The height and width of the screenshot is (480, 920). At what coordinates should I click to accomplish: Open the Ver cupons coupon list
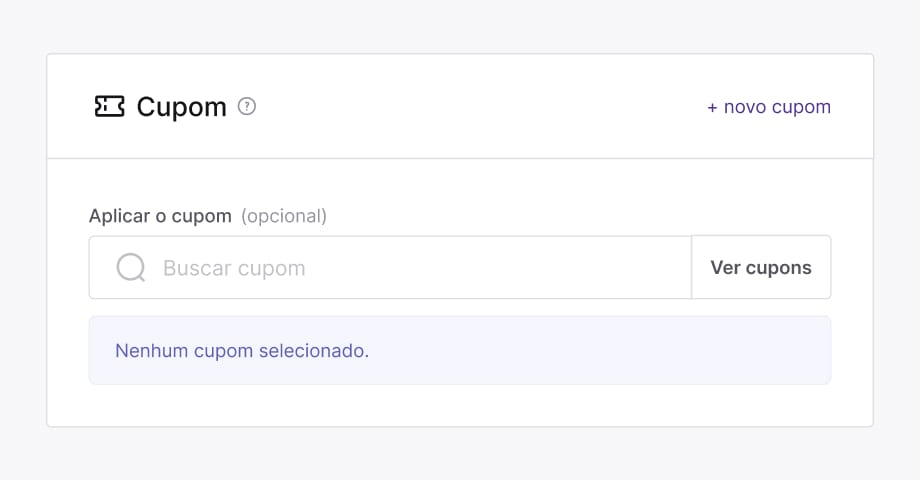coord(761,267)
